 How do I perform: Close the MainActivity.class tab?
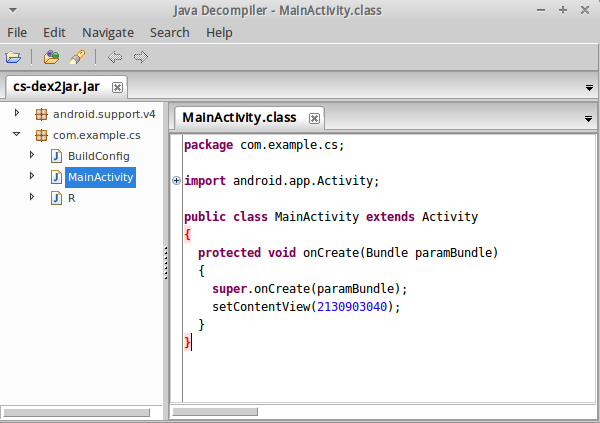[x=314, y=119]
